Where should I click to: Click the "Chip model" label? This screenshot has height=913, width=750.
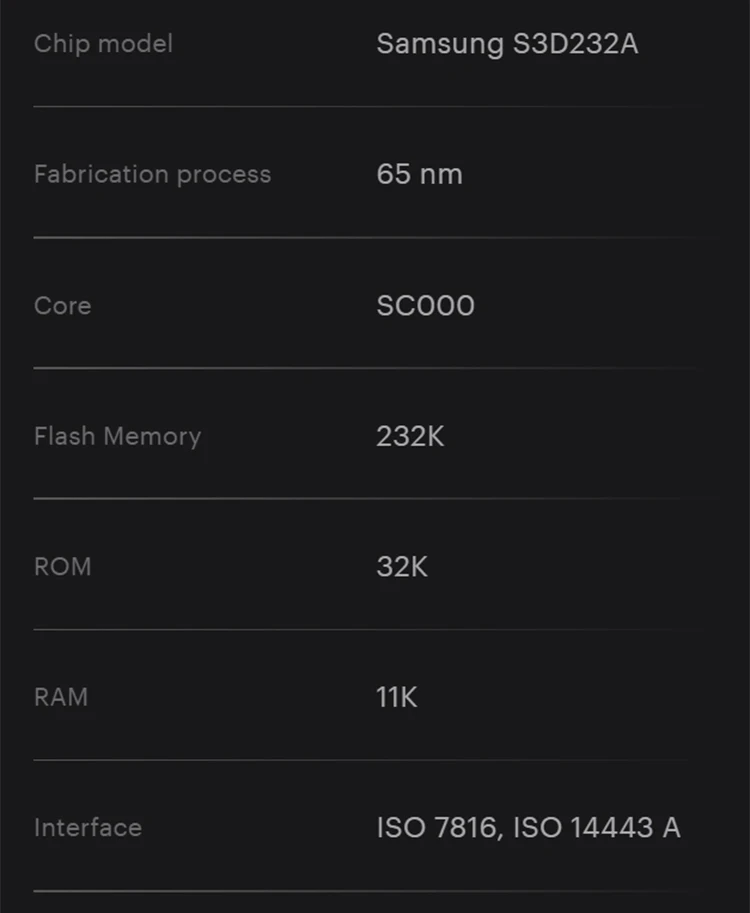coord(103,44)
